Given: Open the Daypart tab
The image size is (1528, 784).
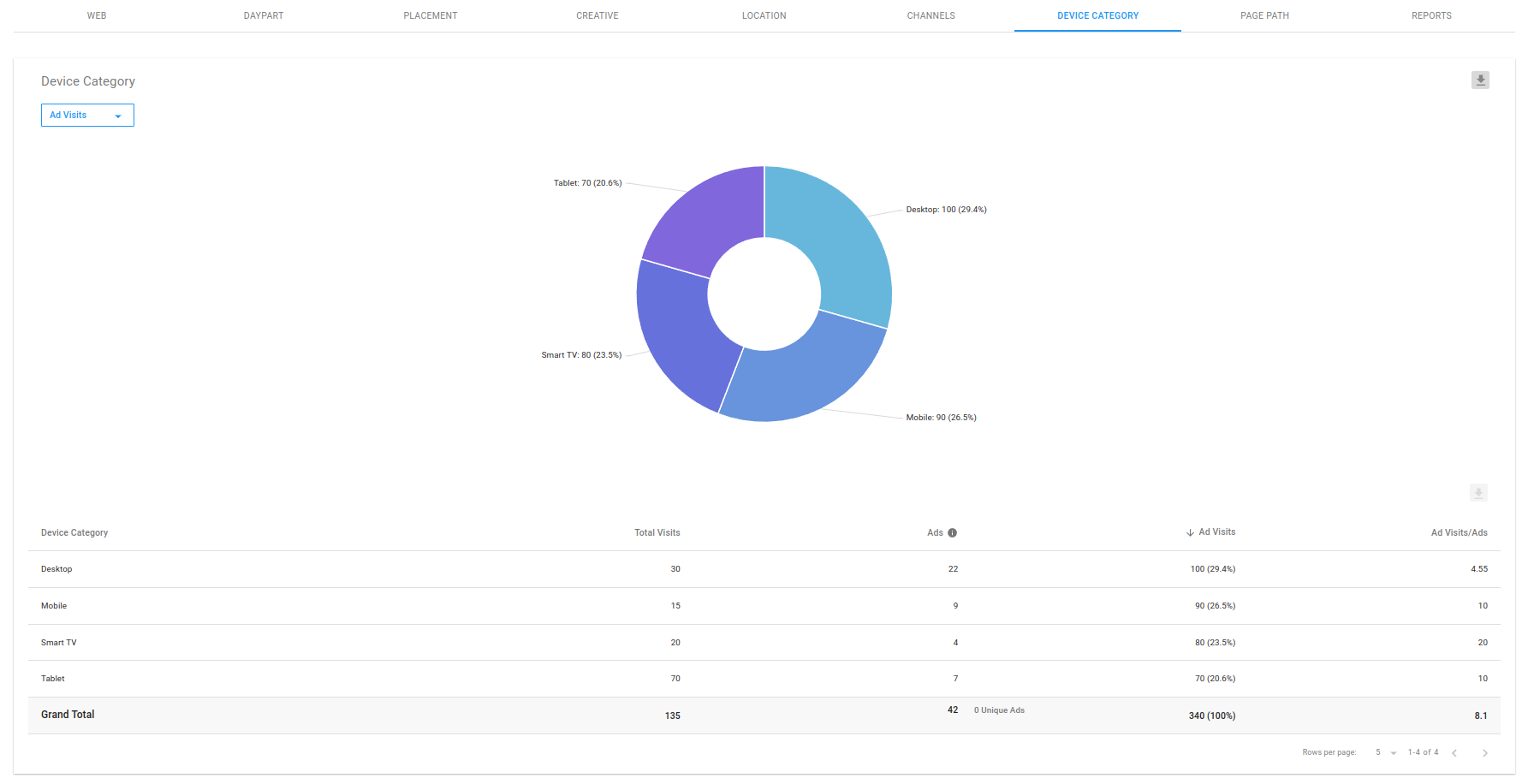Looking at the screenshot, I should (264, 16).
